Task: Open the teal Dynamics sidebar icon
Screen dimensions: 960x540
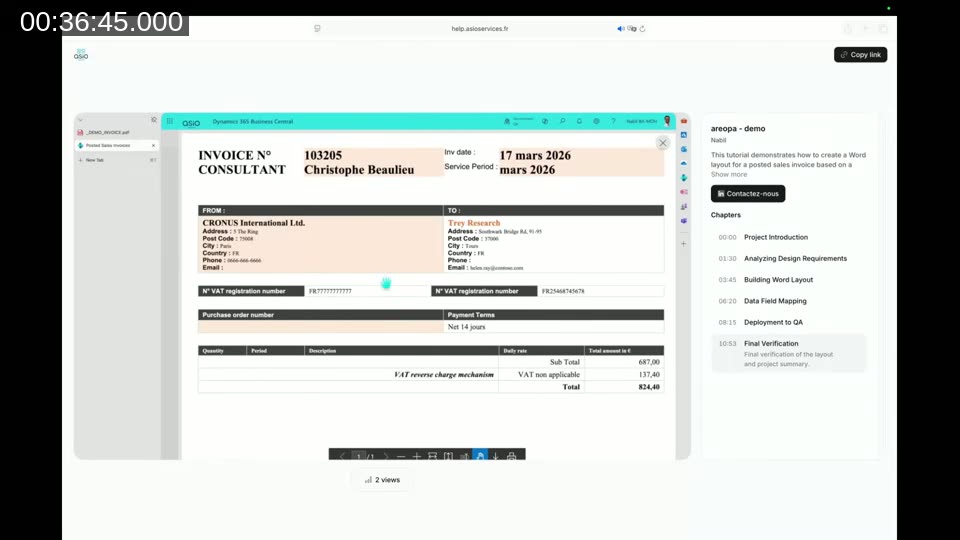Action: tap(684, 178)
